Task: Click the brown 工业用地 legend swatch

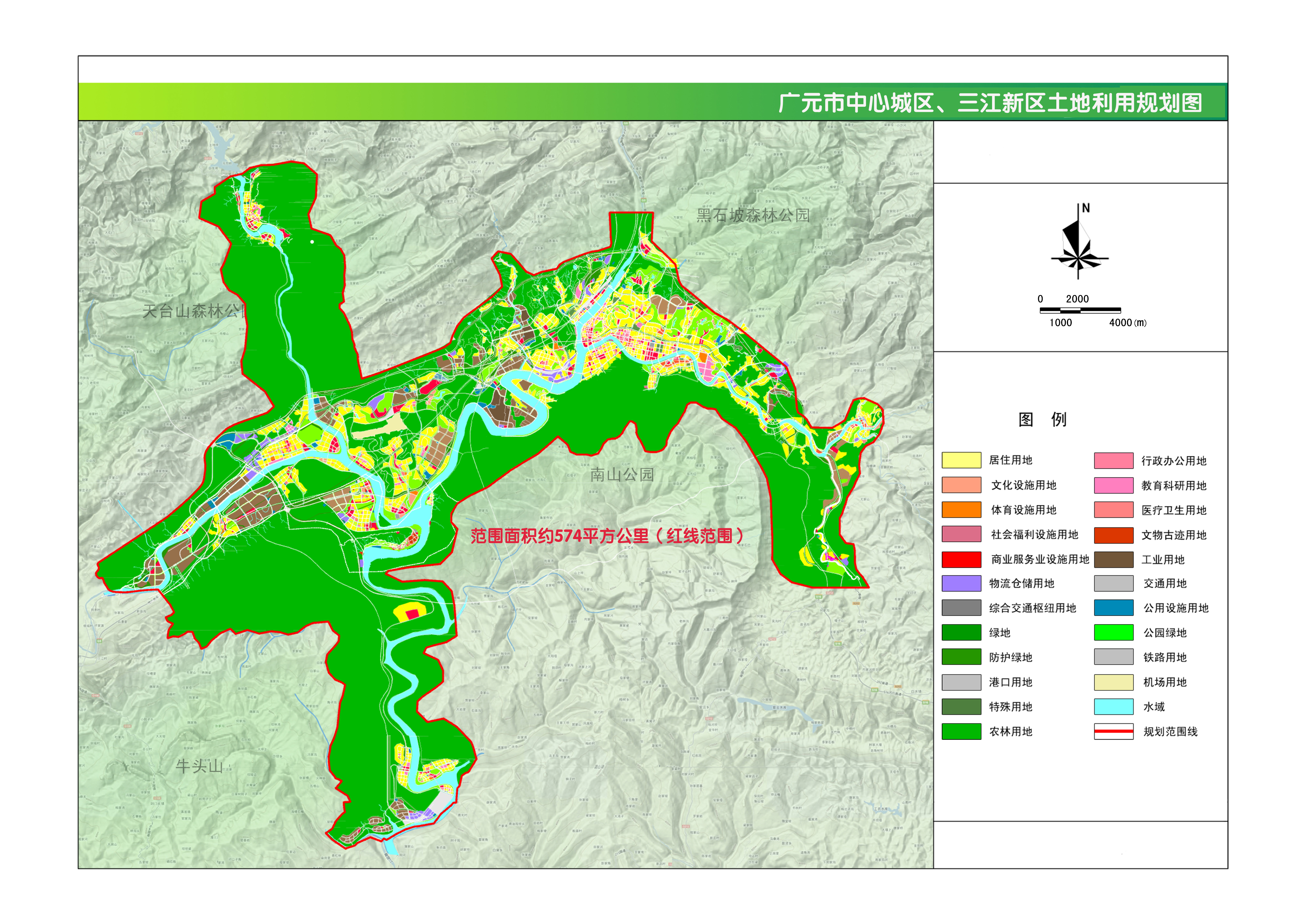Action: [1113, 560]
